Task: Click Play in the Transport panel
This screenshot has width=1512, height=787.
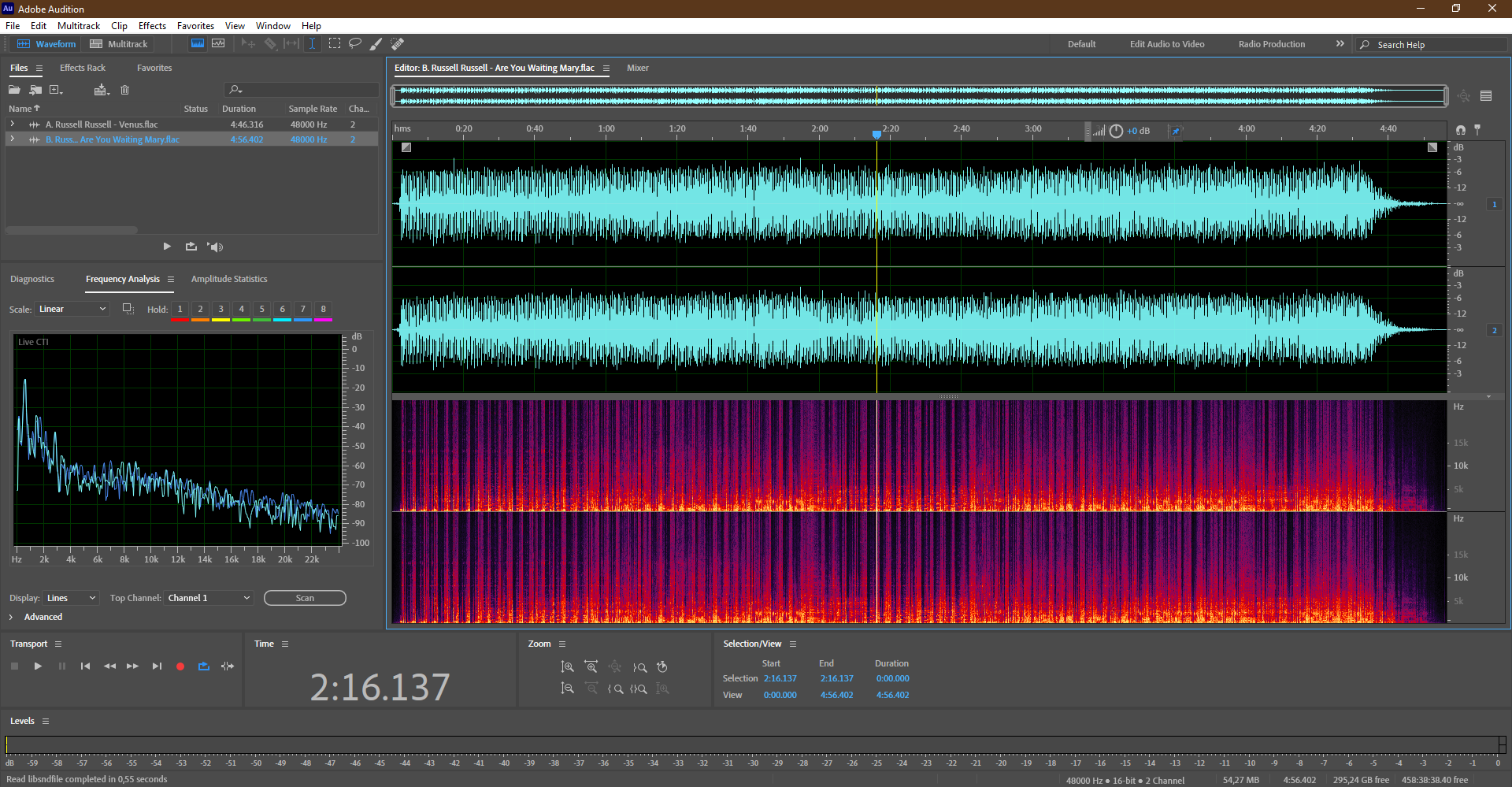Action: pyautogui.click(x=38, y=666)
